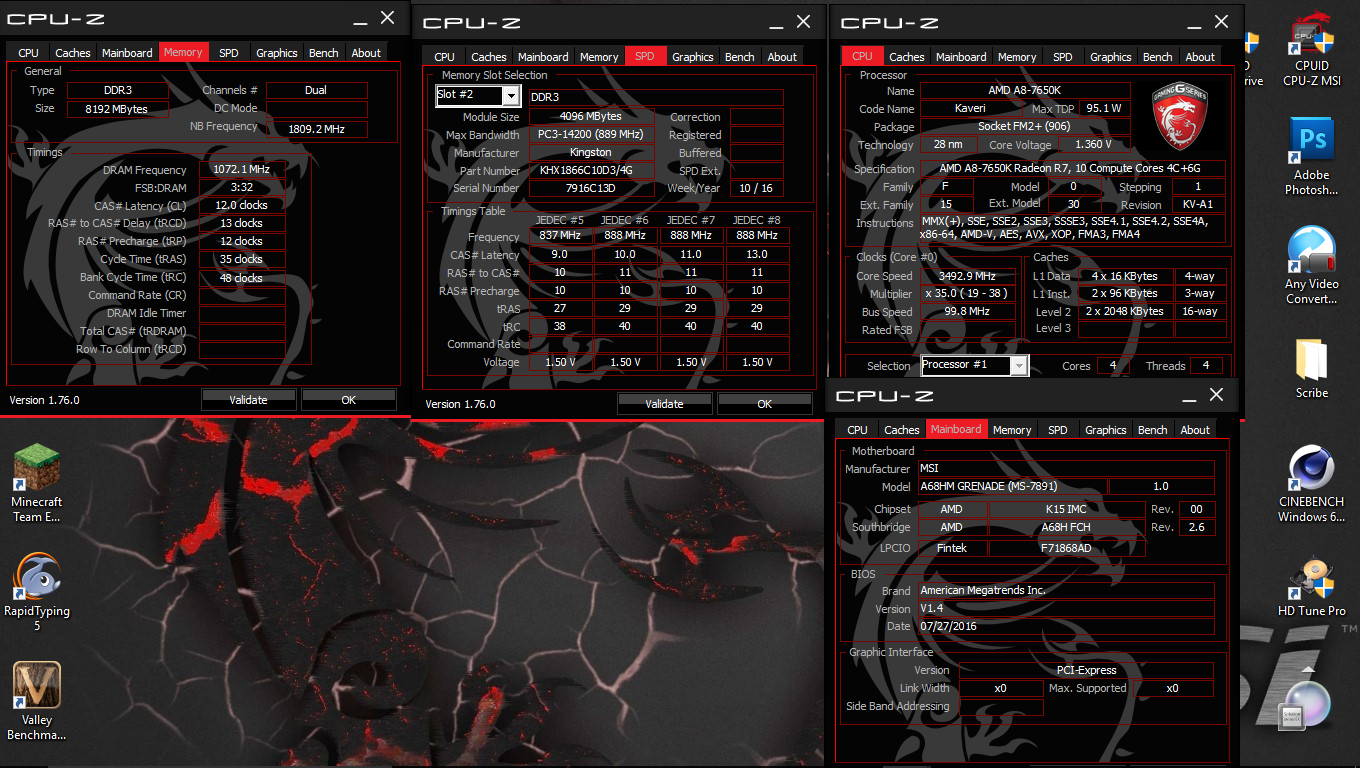This screenshot has width=1360, height=768.
Task: Click the American Megatrends Inc. brand field
Action: point(1066,591)
